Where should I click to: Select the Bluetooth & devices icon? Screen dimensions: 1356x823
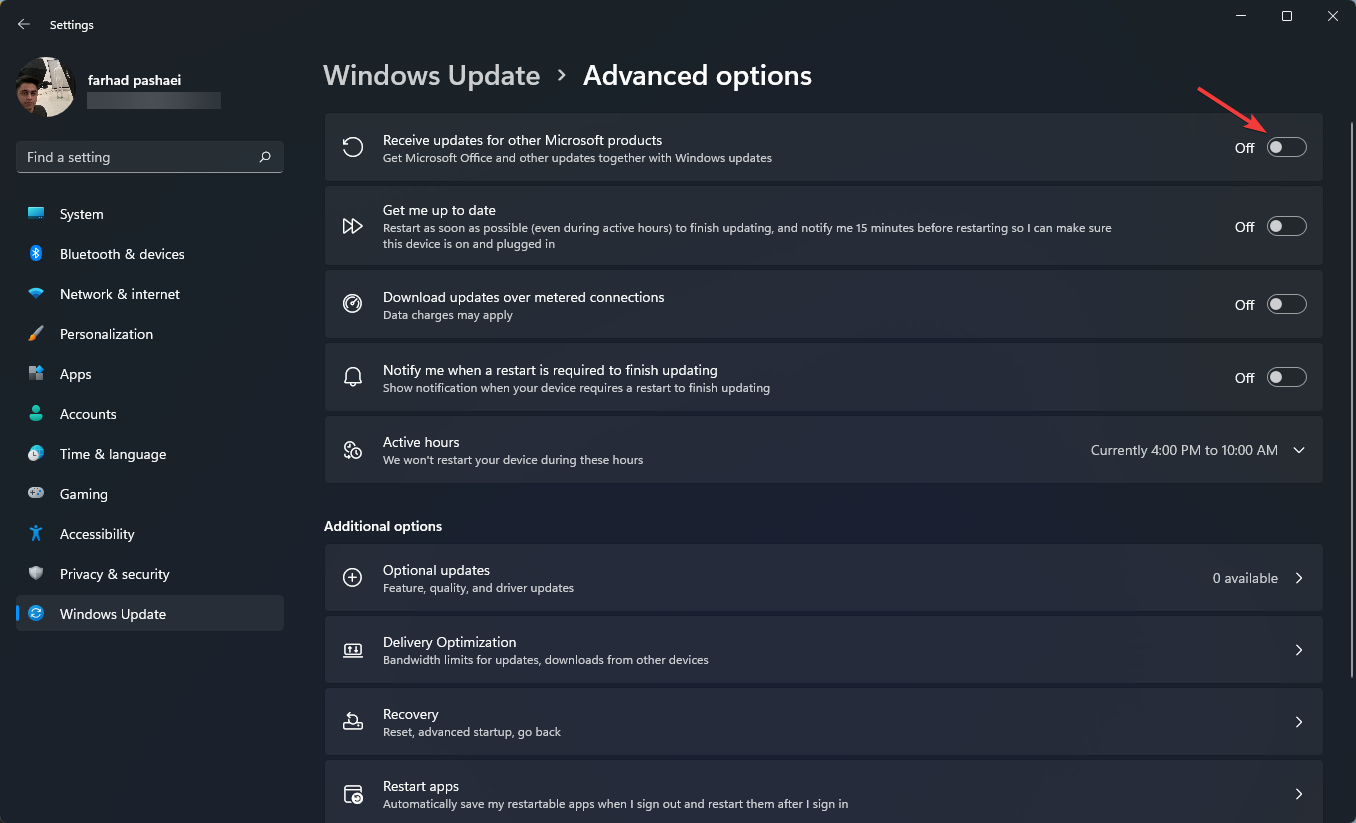36,254
